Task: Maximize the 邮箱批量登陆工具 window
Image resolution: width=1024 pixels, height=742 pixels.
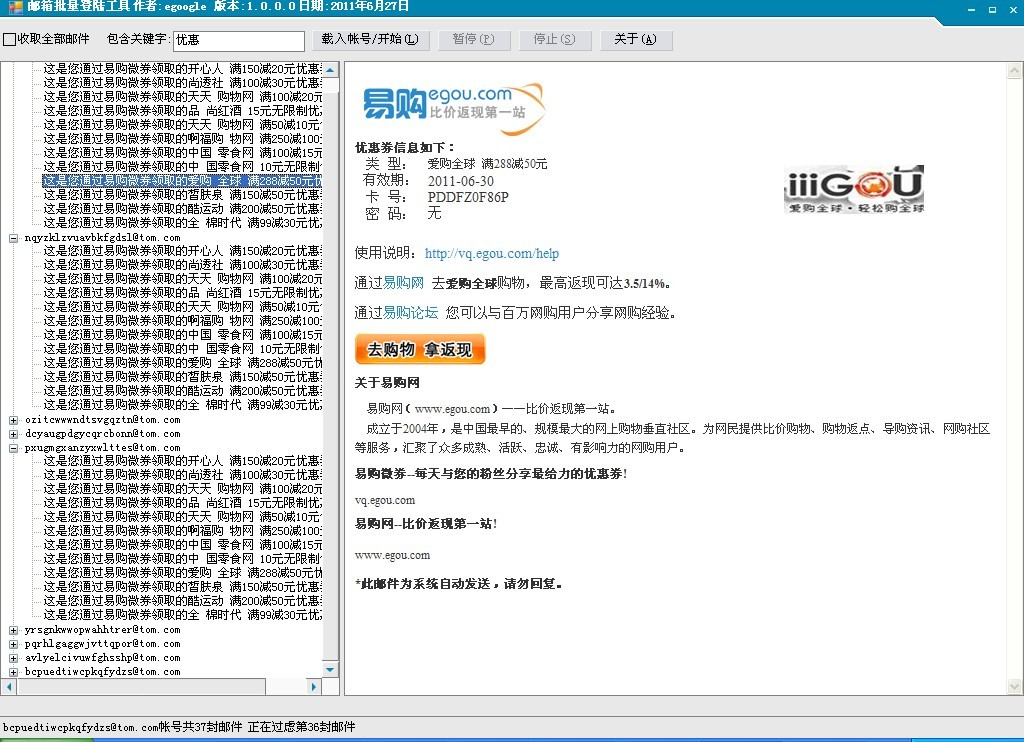Action: pos(993,9)
